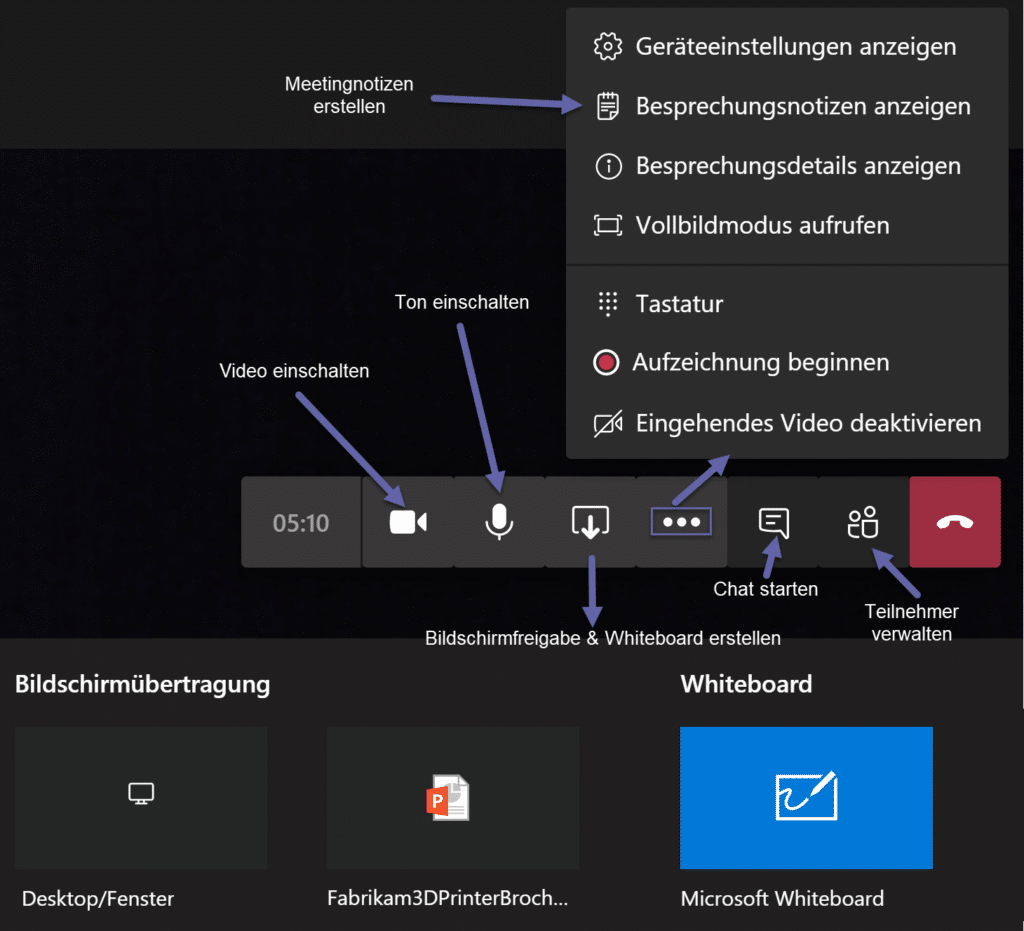This screenshot has height=931, width=1024.
Task: Launch the Microsoft Whiteboard tile
Action: [806, 797]
